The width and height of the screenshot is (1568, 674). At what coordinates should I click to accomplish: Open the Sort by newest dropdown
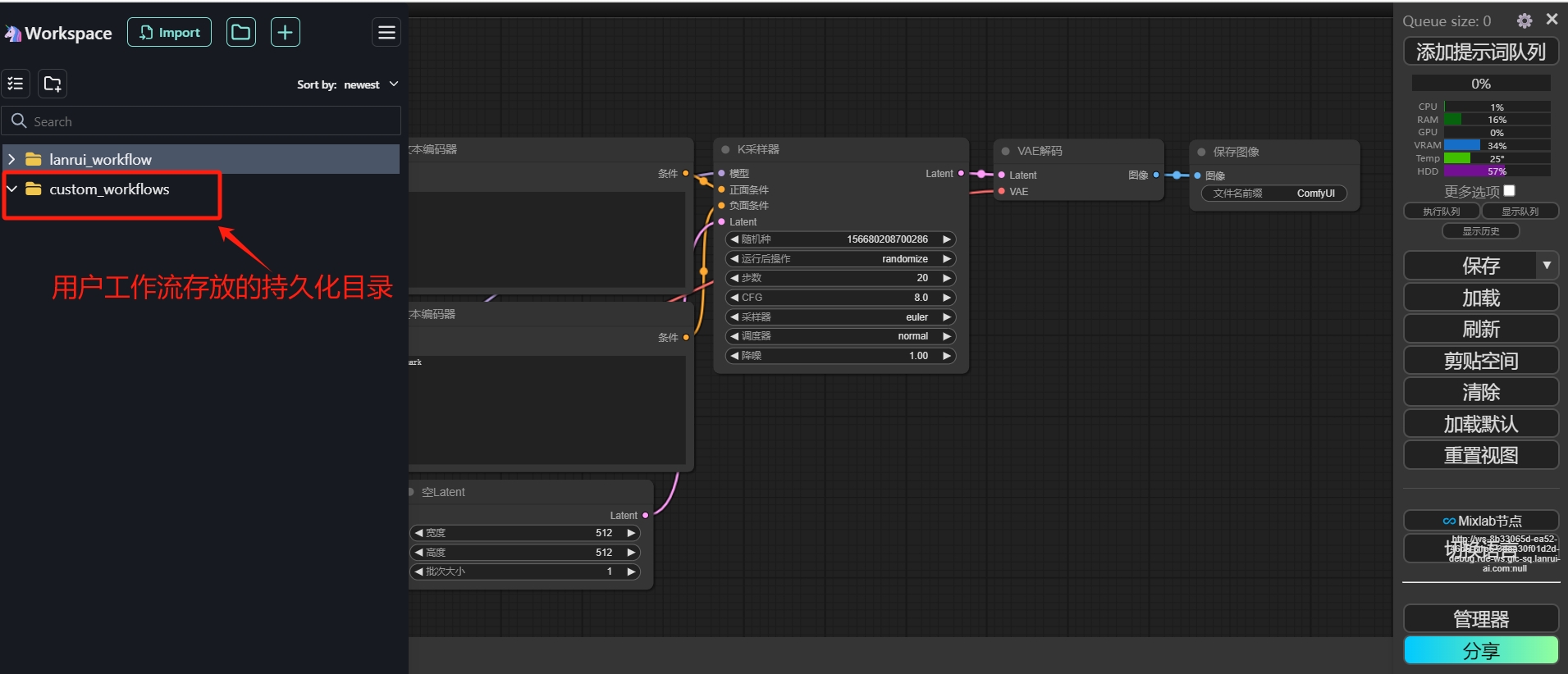(x=348, y=84)
